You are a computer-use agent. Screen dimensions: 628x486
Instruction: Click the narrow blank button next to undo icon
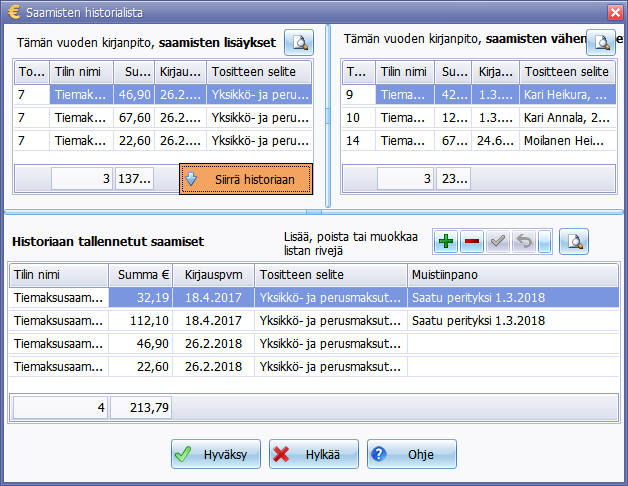tap(545, 241)
